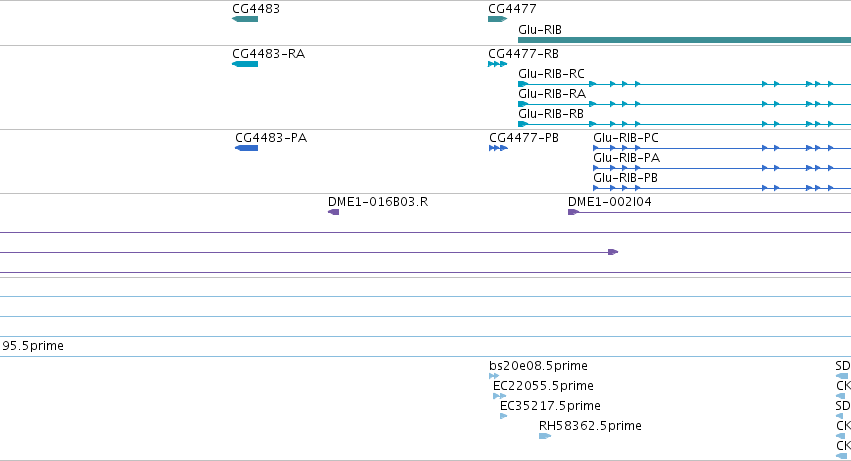Image resolution: width=851 pixels, height=461 pixels.
Task: Select the CG4483 gene arrow glyph
Action: coord(245,19)
